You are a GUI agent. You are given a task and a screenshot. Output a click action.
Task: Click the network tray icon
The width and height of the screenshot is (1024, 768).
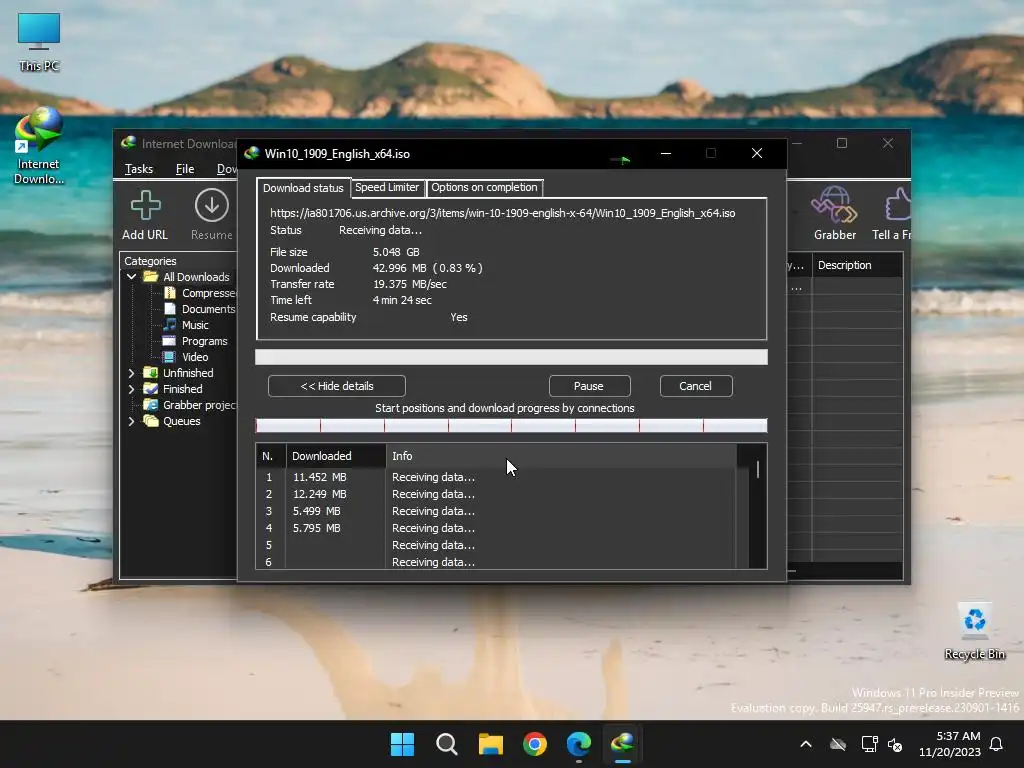[869, 744]
